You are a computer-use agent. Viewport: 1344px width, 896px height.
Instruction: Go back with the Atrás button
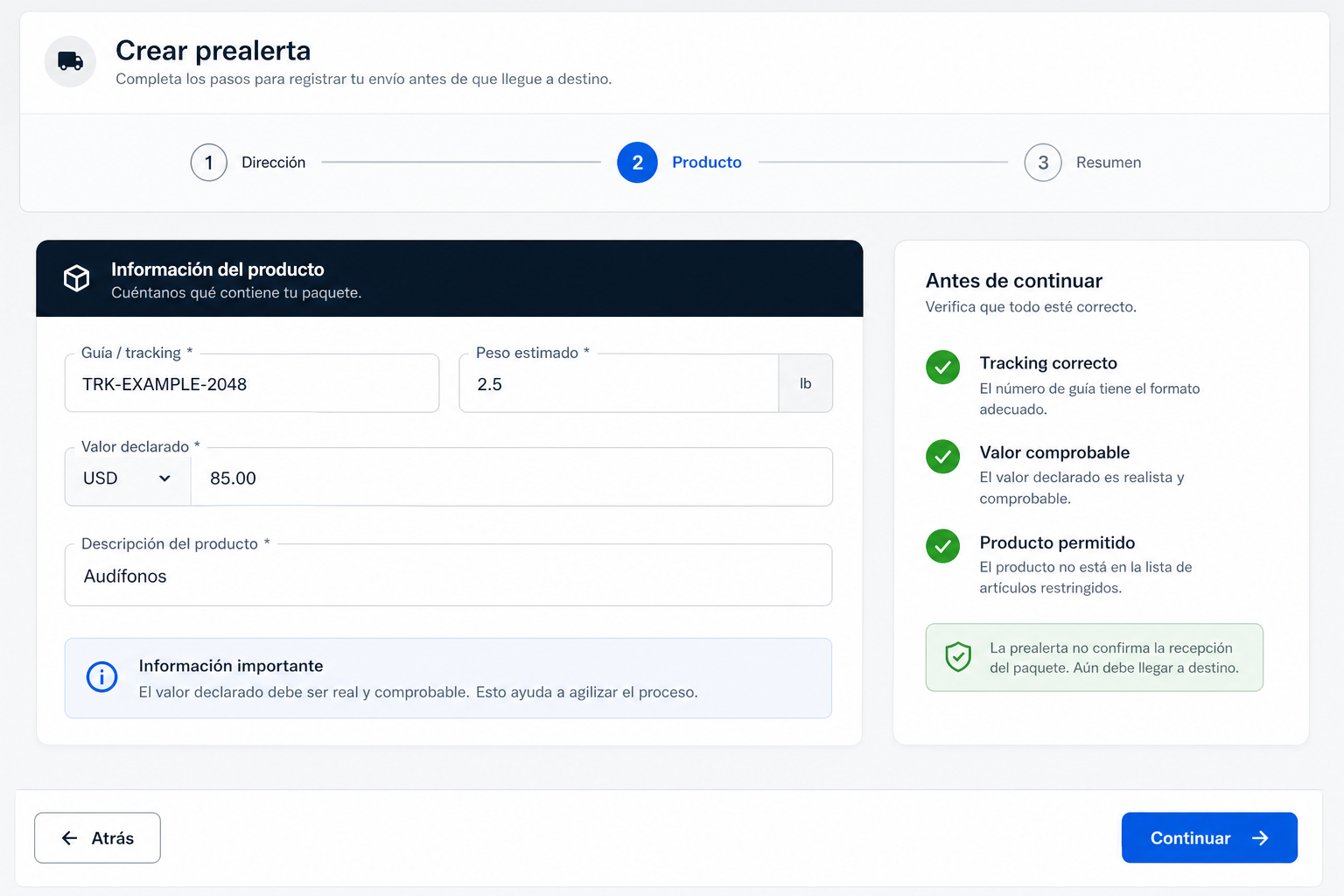[x=97, y=838]
